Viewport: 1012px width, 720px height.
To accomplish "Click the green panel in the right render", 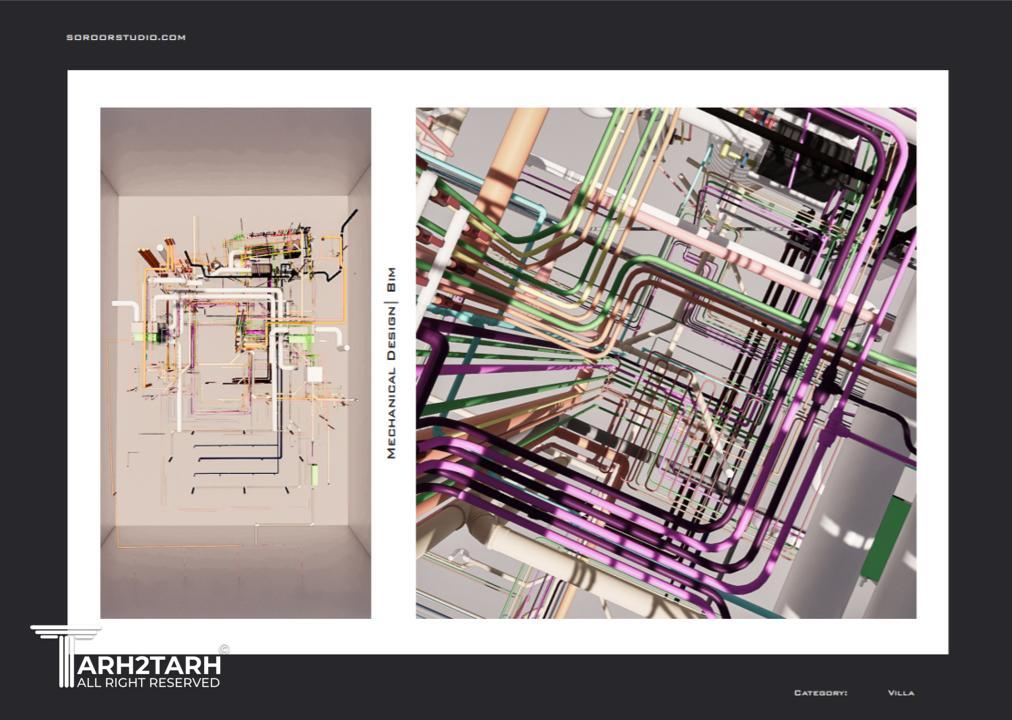I will 885,540.
